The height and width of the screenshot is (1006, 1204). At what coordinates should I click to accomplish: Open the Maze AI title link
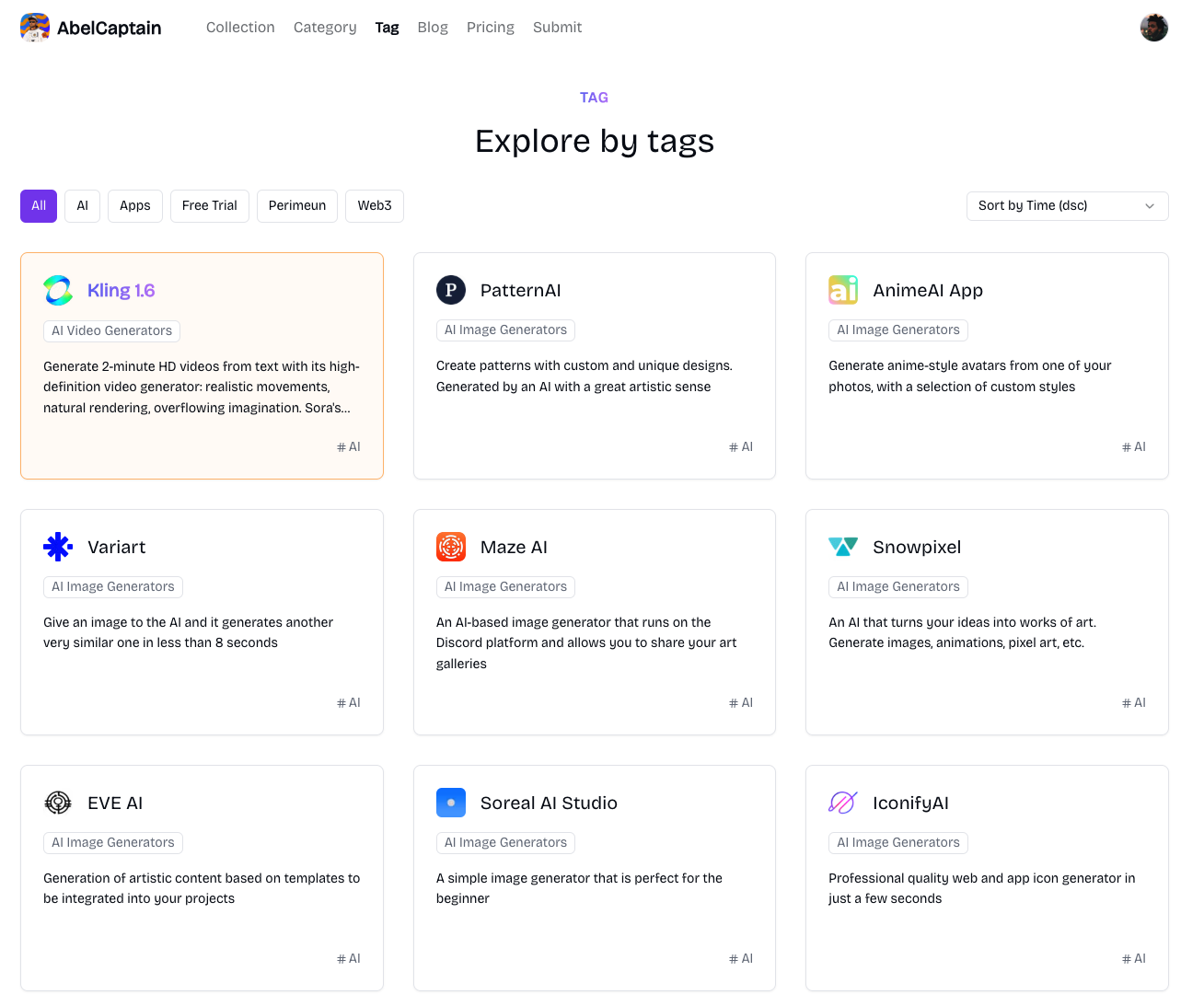(514, 547)
